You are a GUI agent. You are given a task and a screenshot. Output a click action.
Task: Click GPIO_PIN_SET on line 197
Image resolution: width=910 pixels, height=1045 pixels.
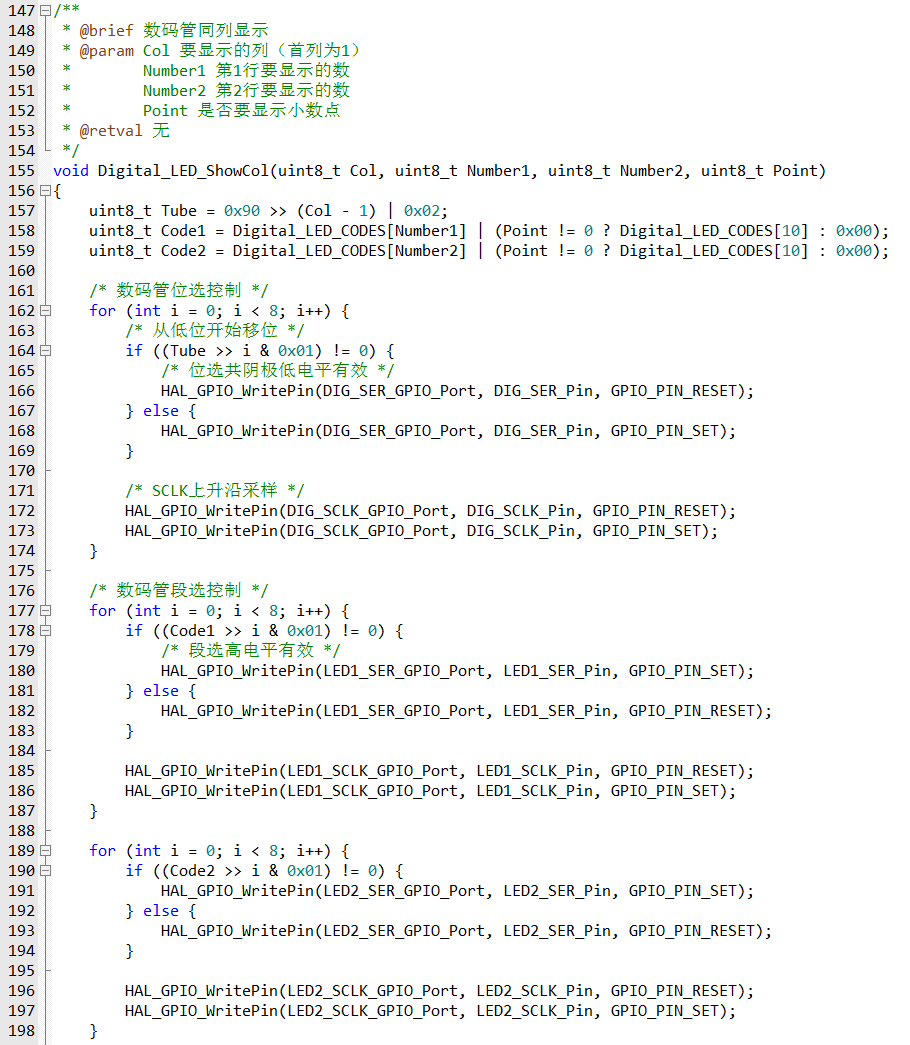pyautogui.click(x=664, y=1010)
